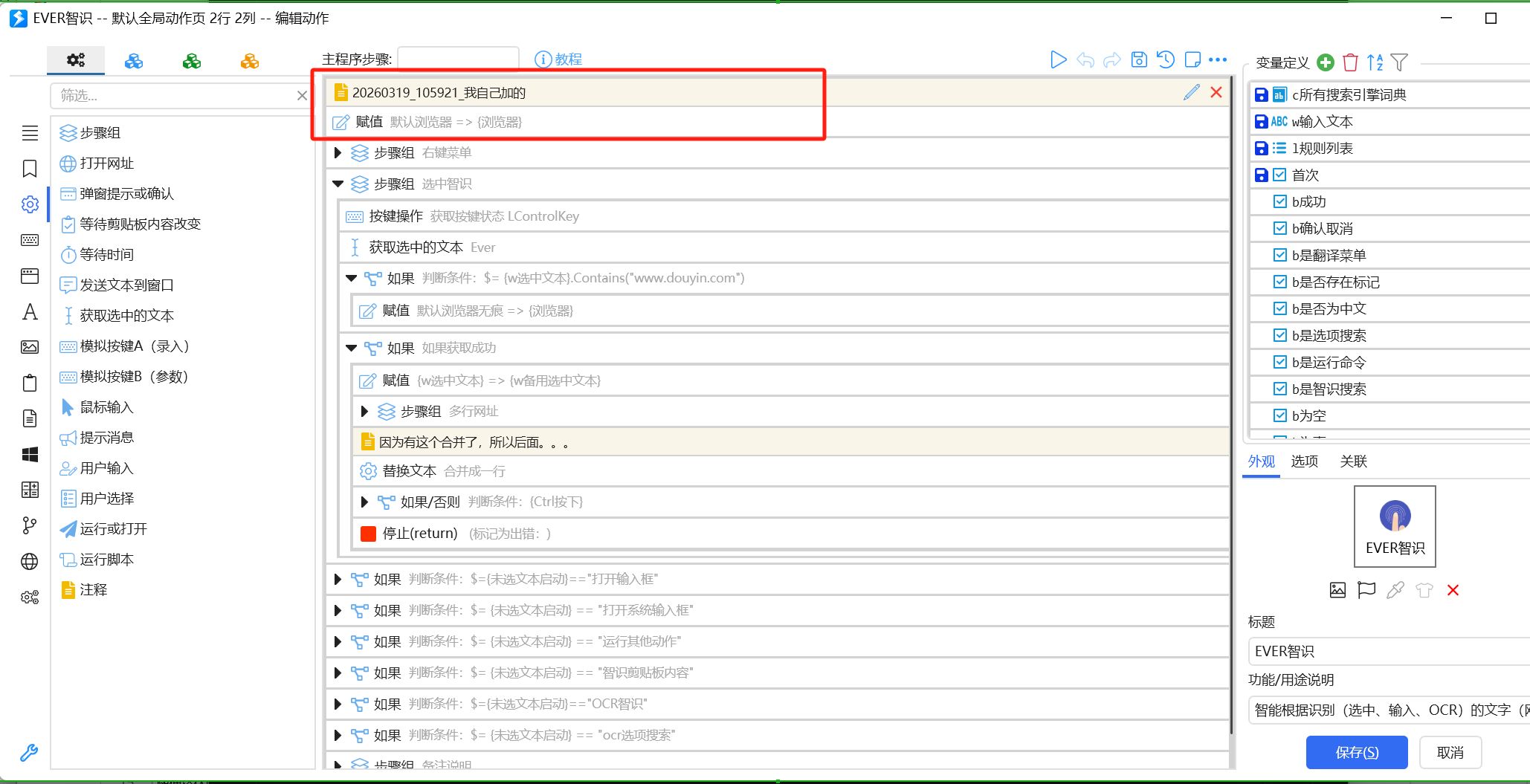
Task: Select the c所有搜索引擎词典 variable
Action: (x=1349, y=94)
